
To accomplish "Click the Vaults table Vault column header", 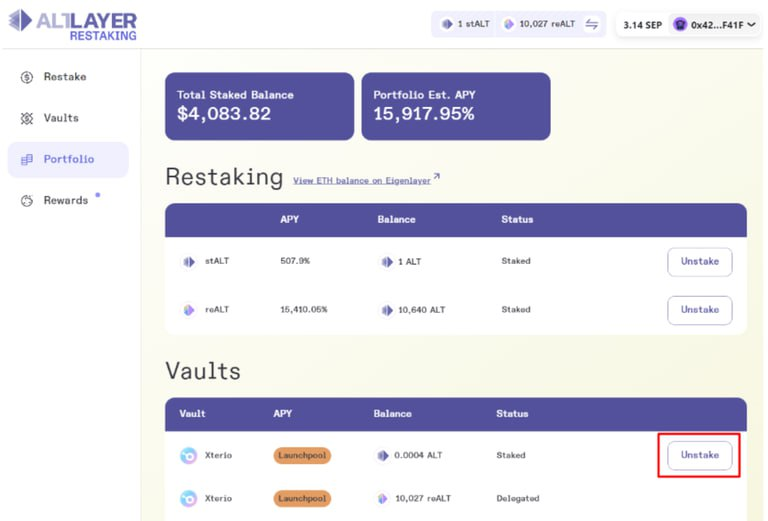I will pos(192,414).
